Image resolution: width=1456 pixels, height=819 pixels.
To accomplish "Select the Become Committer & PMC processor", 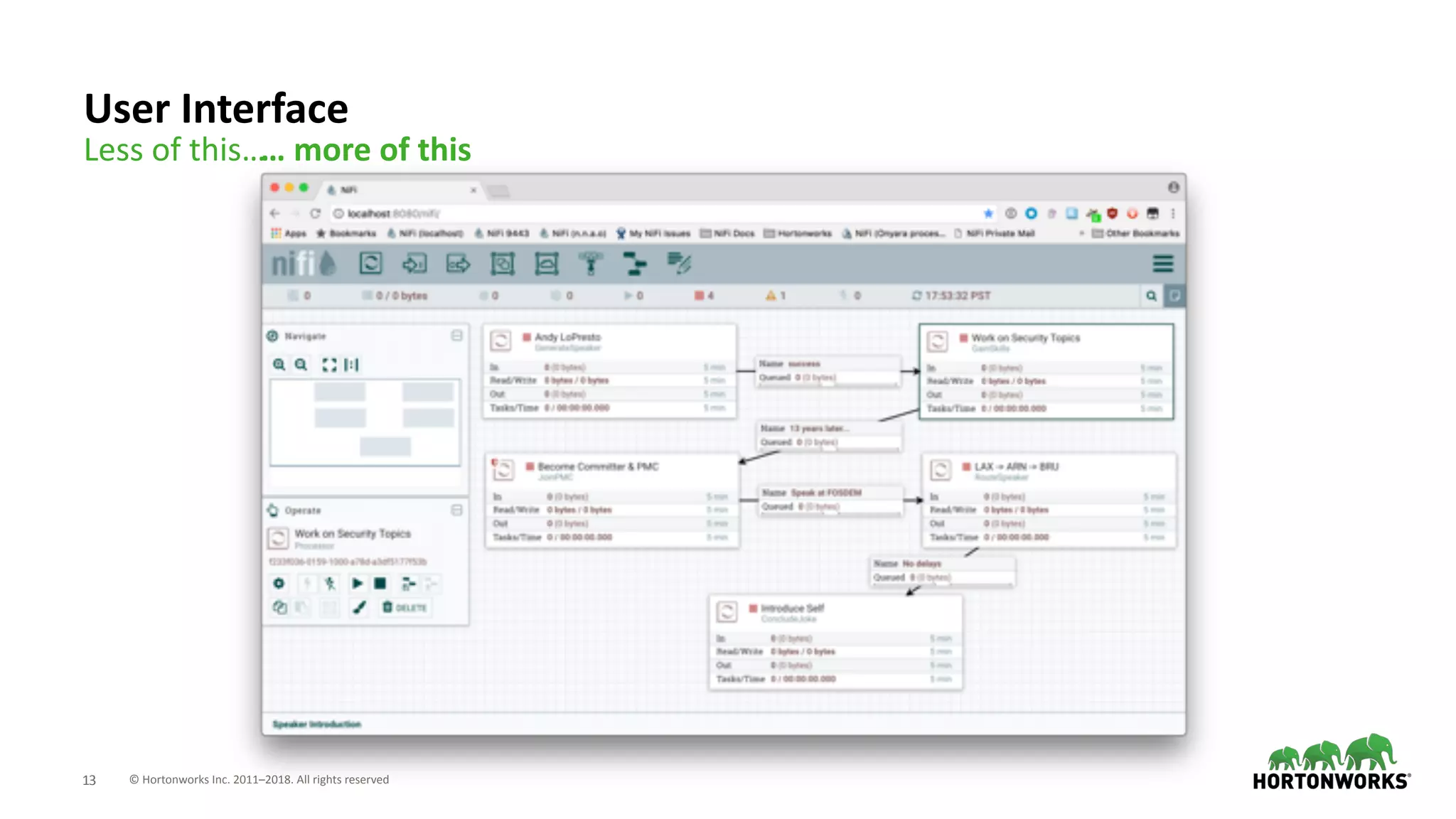I will coord(612,500).
